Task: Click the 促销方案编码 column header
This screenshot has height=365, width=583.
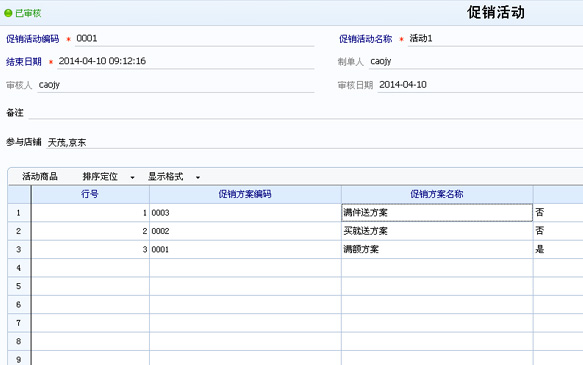Action: [x=245, y=194]
